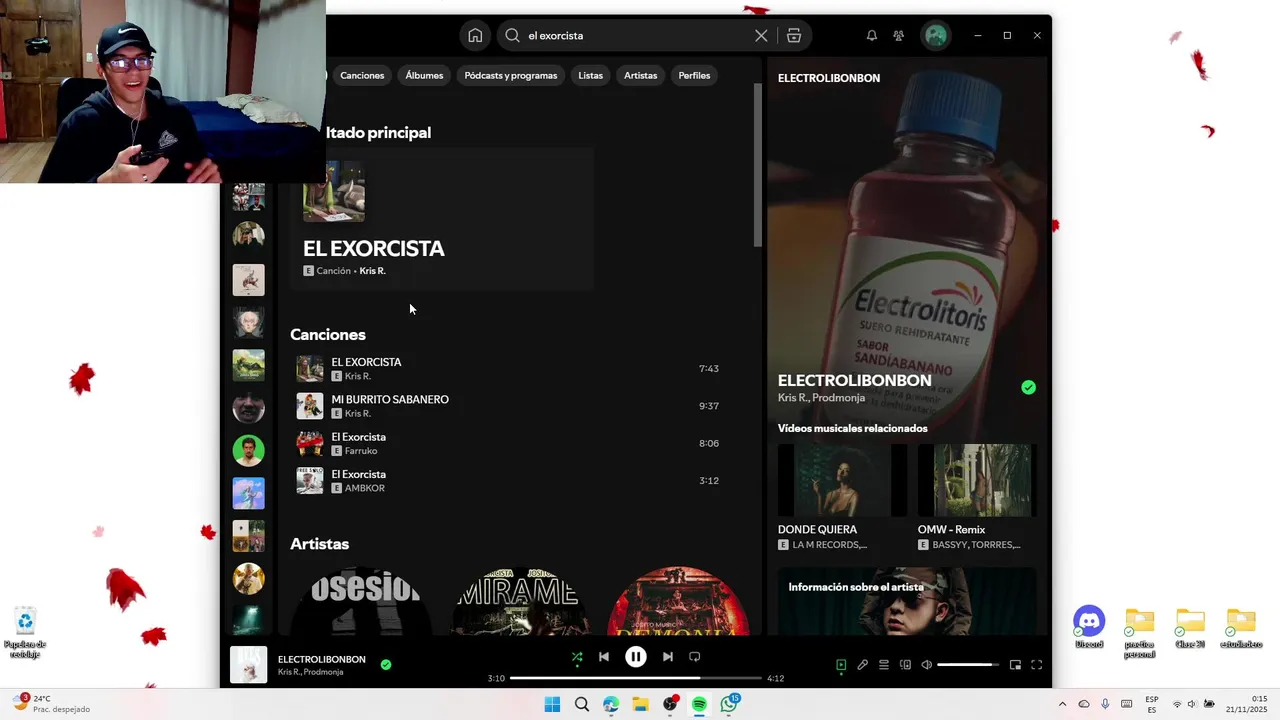Open AMBKOR artist link
The image size is (1280, 720).
point(365,488)
